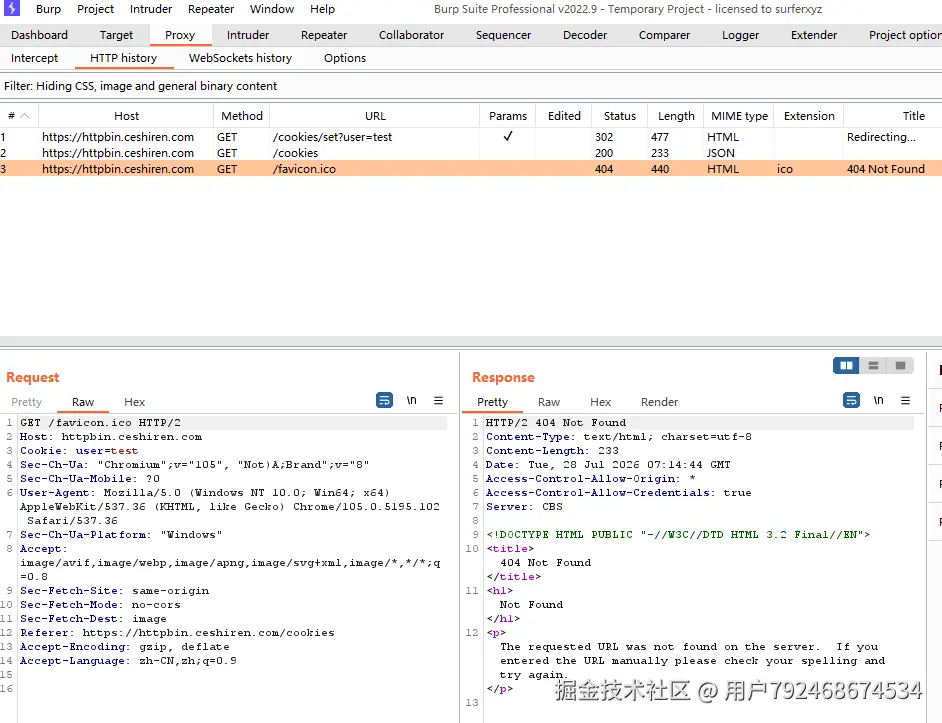
Task: Open the Logger tab
Action: [x=740, y=35]
